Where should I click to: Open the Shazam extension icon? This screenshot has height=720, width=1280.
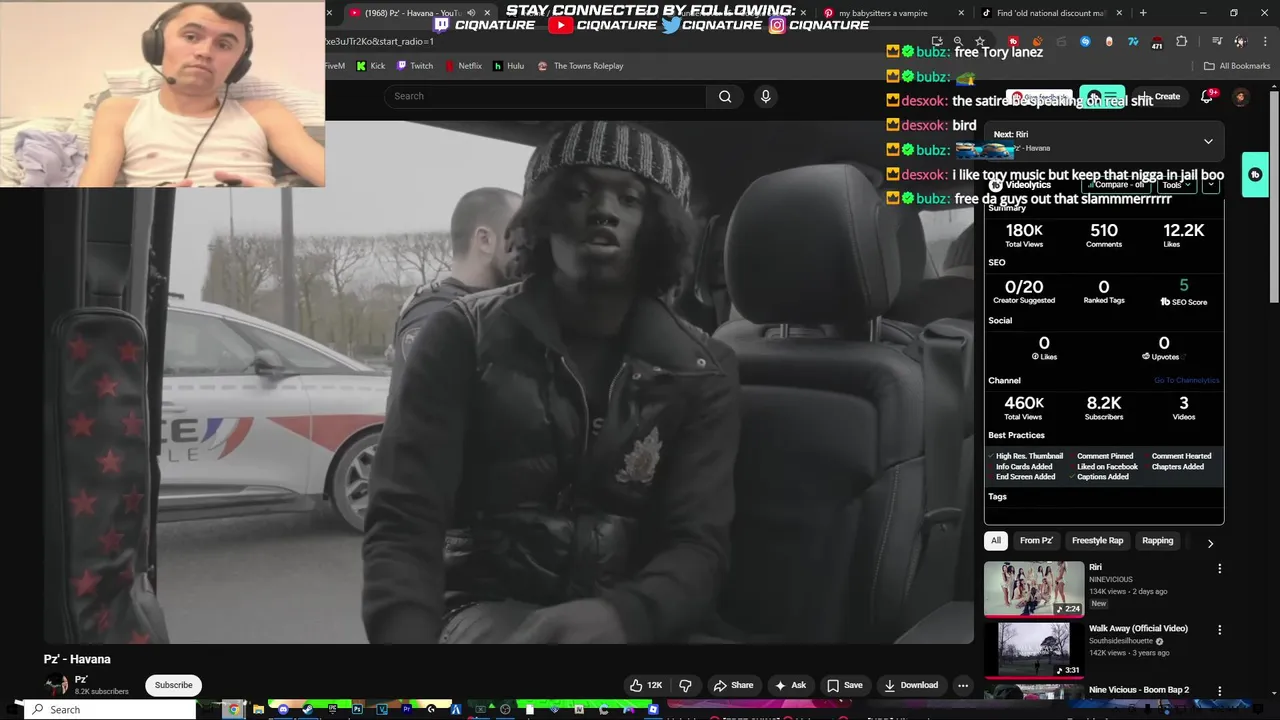click(x=1085, y=41)
